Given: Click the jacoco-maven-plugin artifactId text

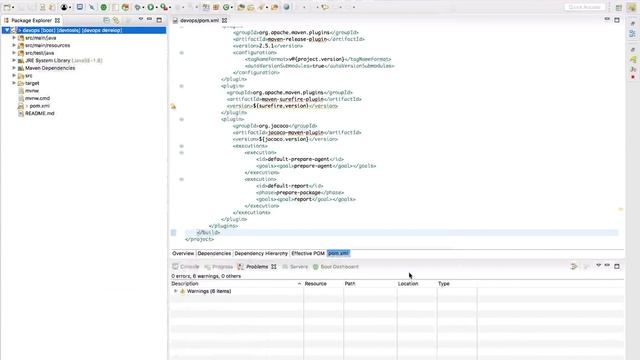Looking at the screenshot, I should (x=295, y=133).
